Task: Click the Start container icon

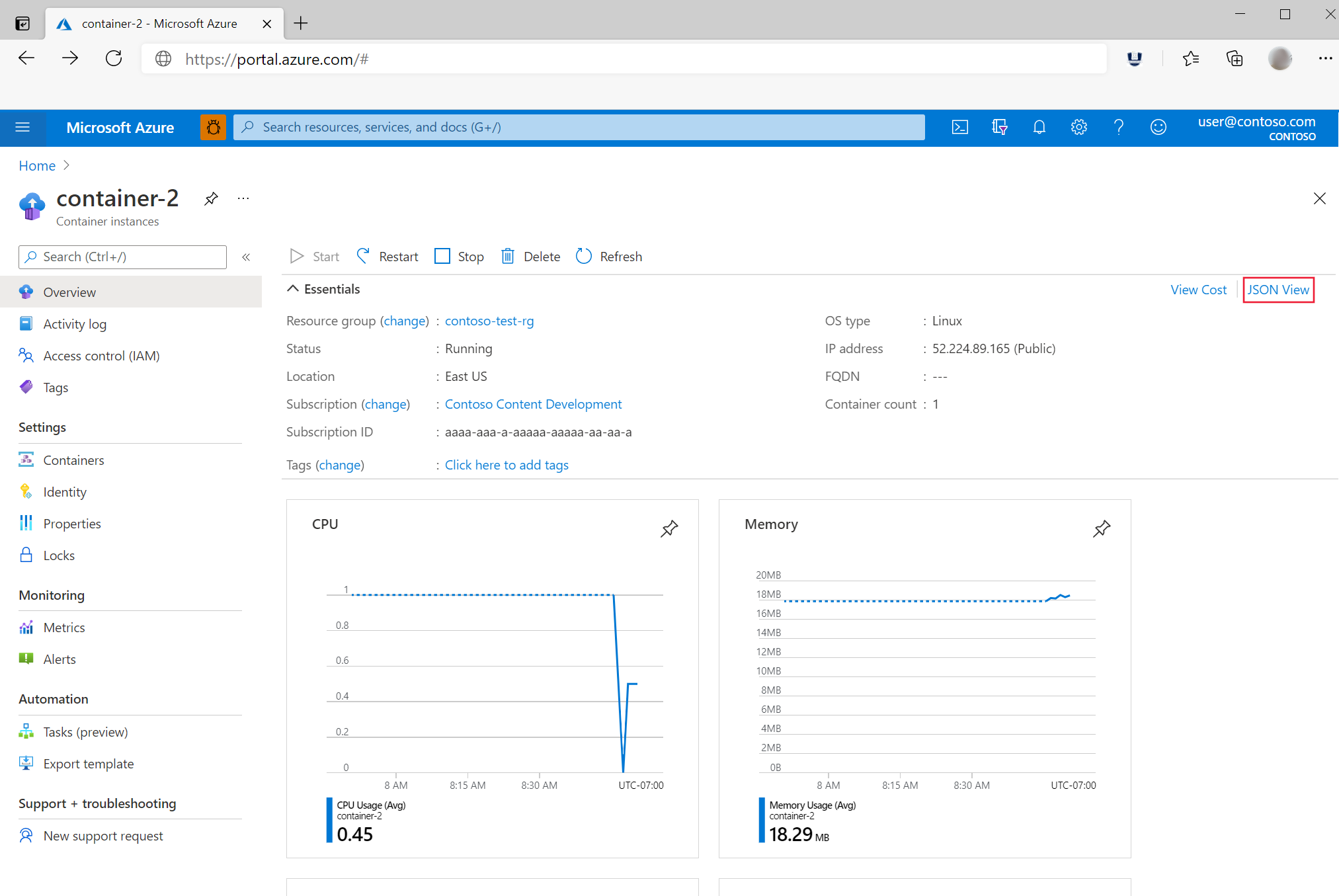Action: point(298,256)
